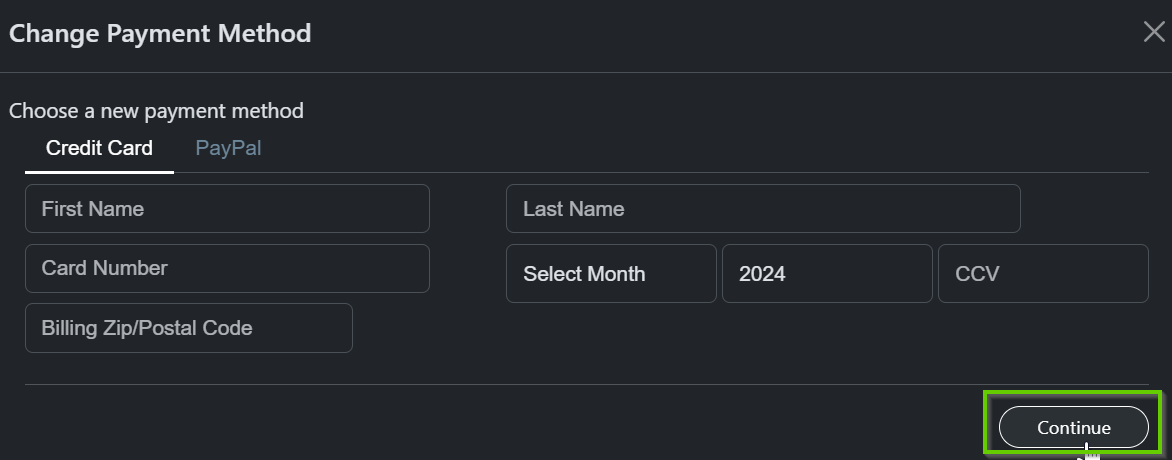Switch to the PayPal tab
Viewport: 1172px width, 460px height.
point(228,148)
